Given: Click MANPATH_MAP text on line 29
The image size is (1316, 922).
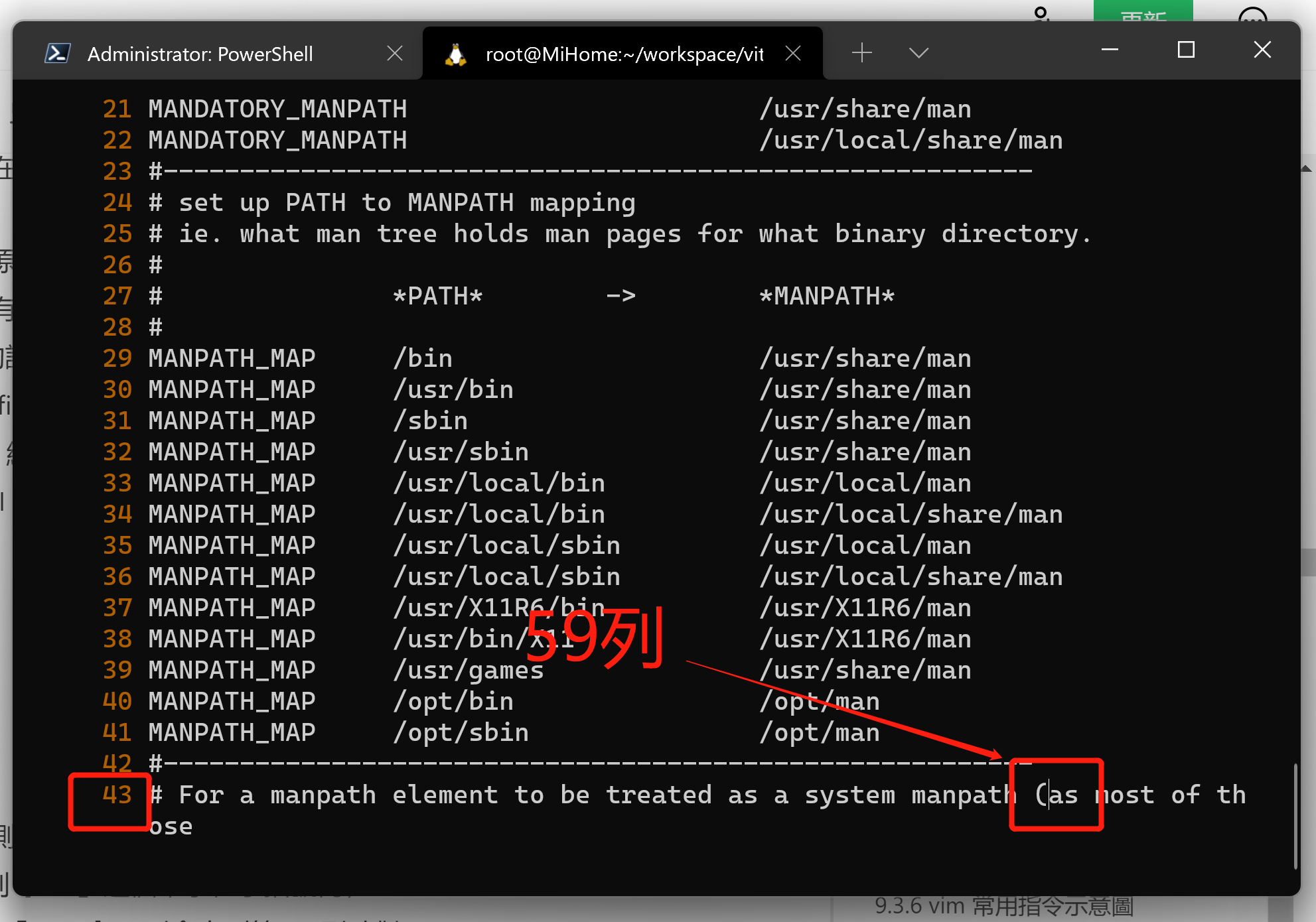Looking at the screenshot, I should pos(232,358).
